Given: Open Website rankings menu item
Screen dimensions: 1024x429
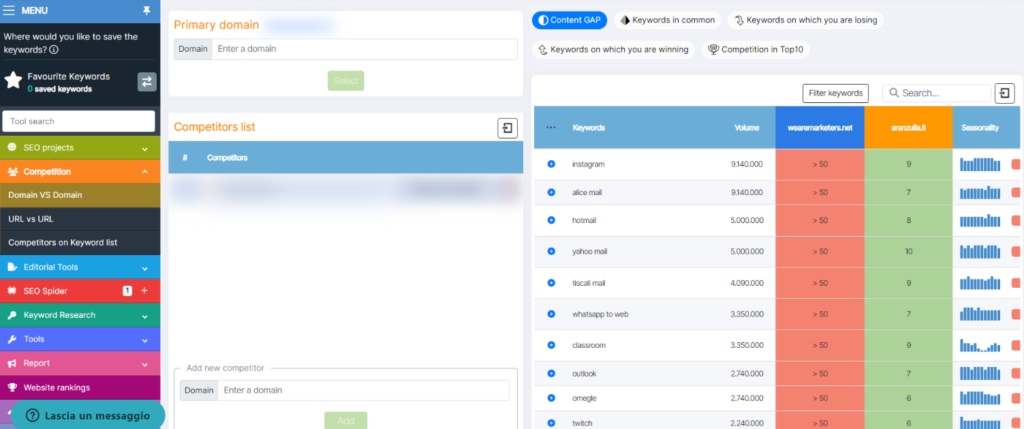Looking at the screenshot, I should click(80, 387).
